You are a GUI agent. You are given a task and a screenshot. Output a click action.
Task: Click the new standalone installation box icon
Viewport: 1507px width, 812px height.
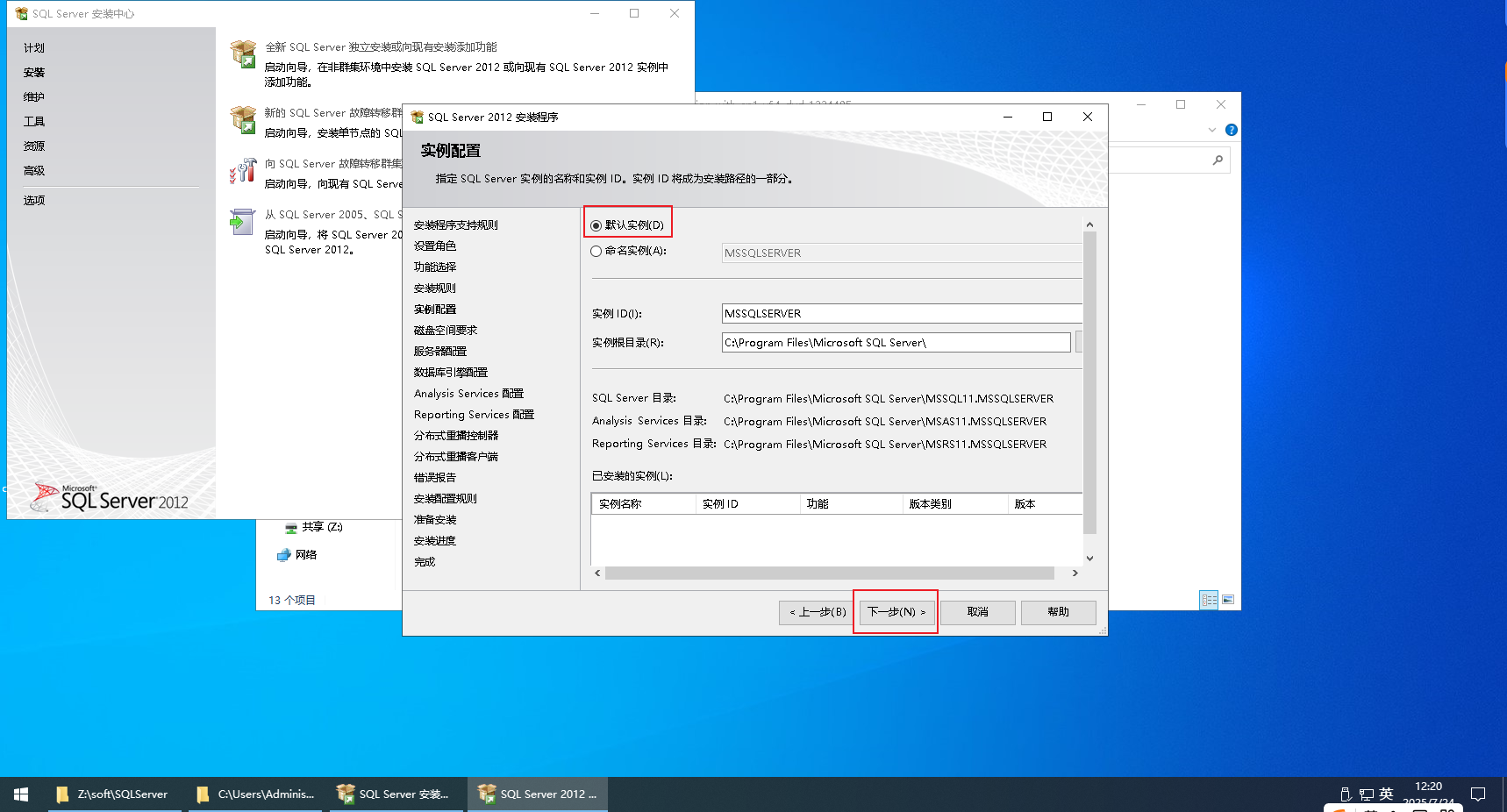tap(243, 53)
